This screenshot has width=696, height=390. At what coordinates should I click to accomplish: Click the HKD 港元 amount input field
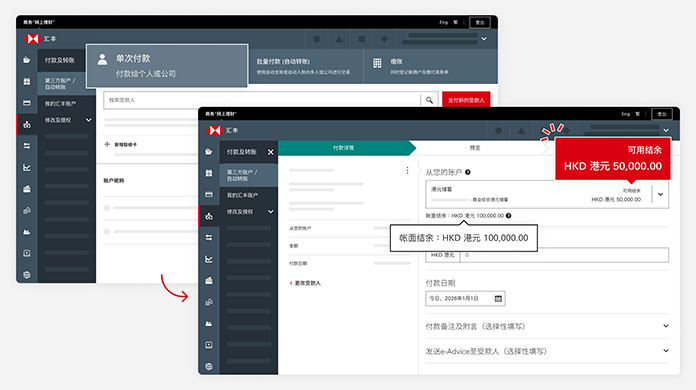pyautogui.click(x=565, y=255)
